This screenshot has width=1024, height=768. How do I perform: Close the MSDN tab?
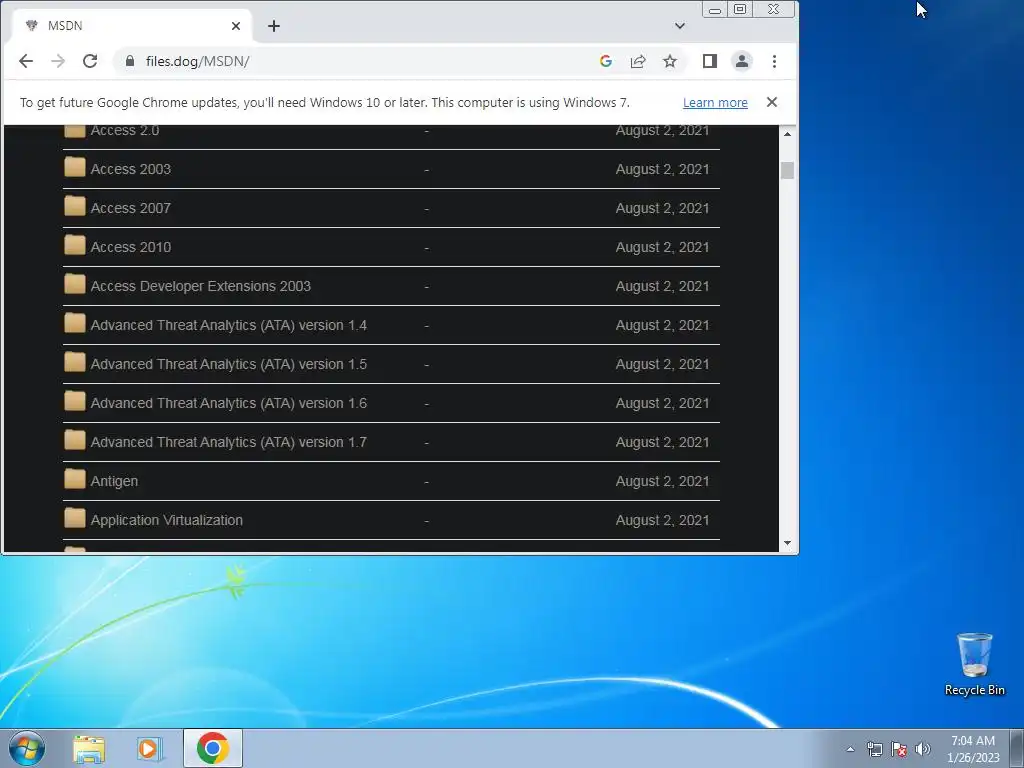236,26
